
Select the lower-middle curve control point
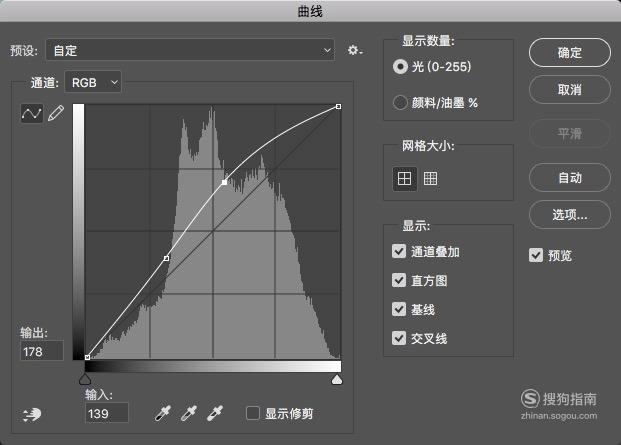167,259
